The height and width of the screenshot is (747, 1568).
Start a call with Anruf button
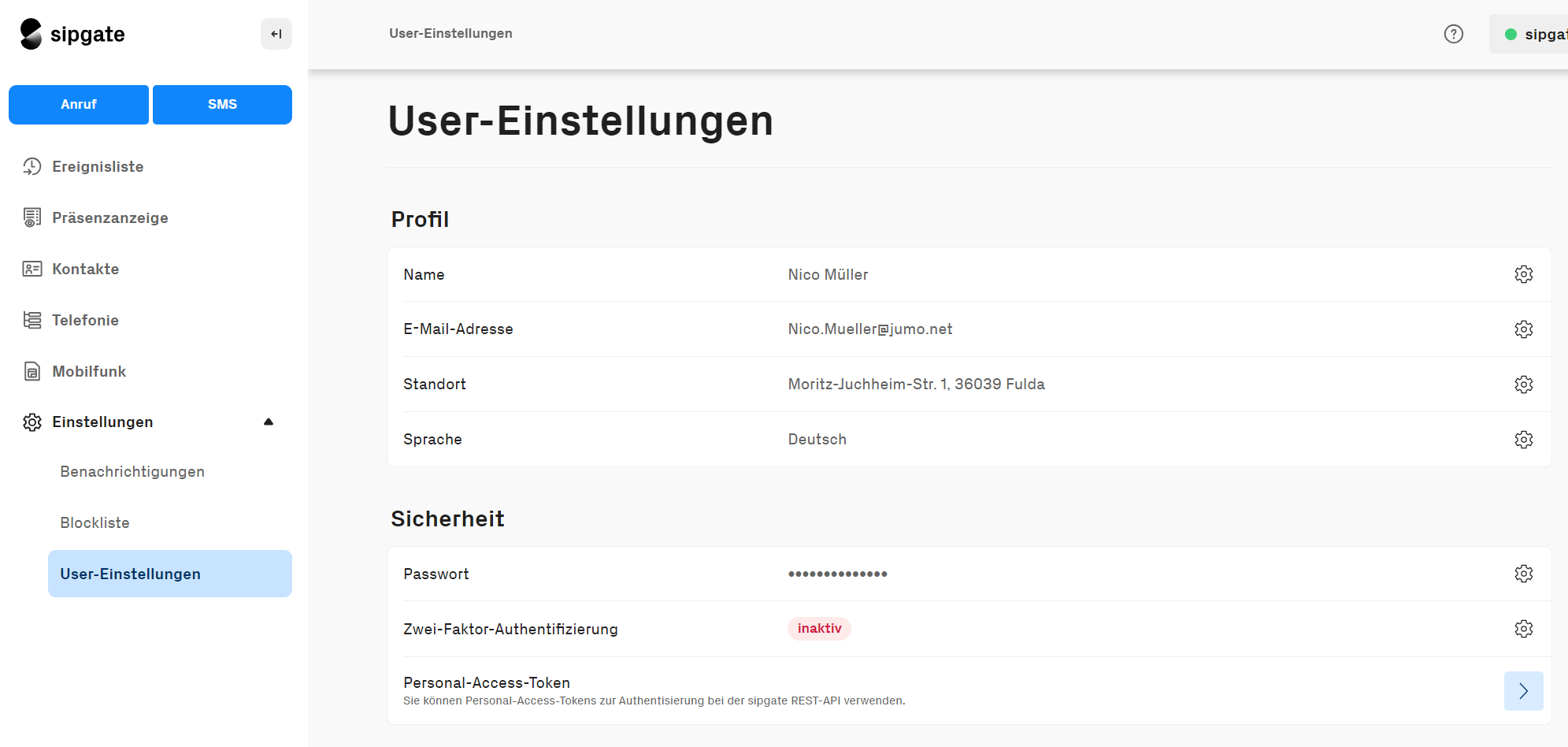click(79, 105)
